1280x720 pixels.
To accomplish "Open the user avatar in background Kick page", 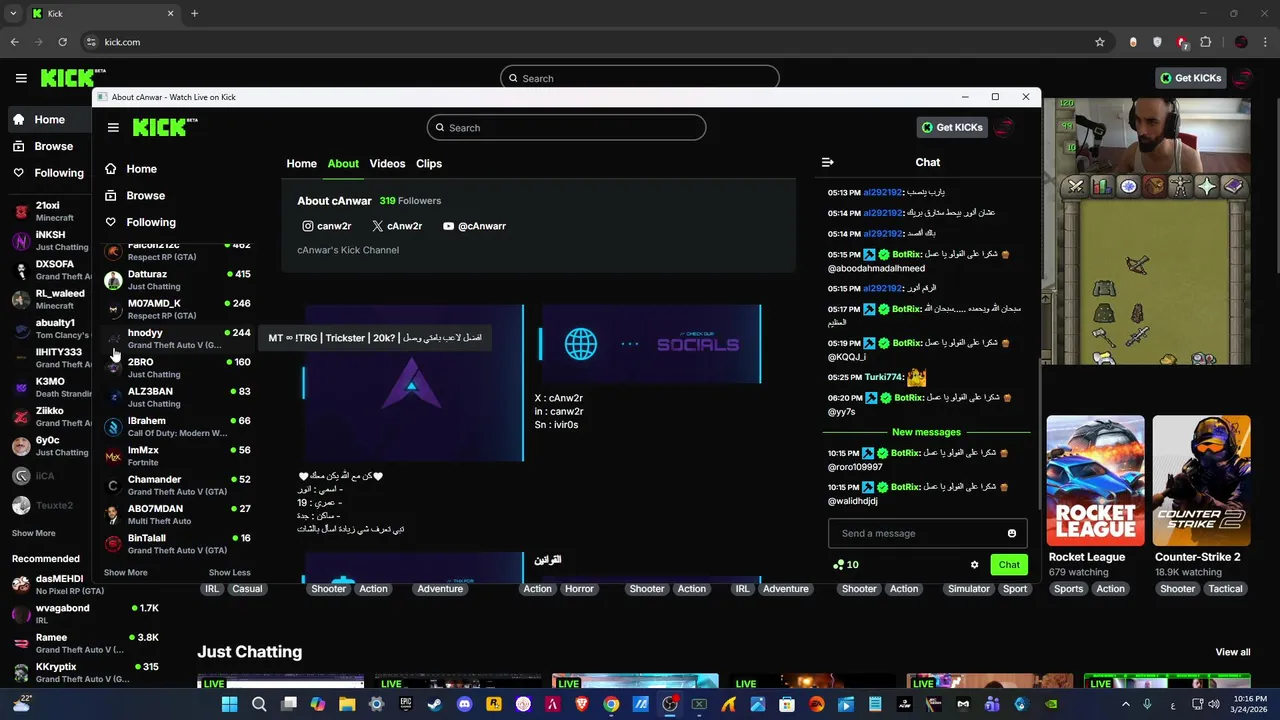I will pyautogui.click(x=1244, y=77).
